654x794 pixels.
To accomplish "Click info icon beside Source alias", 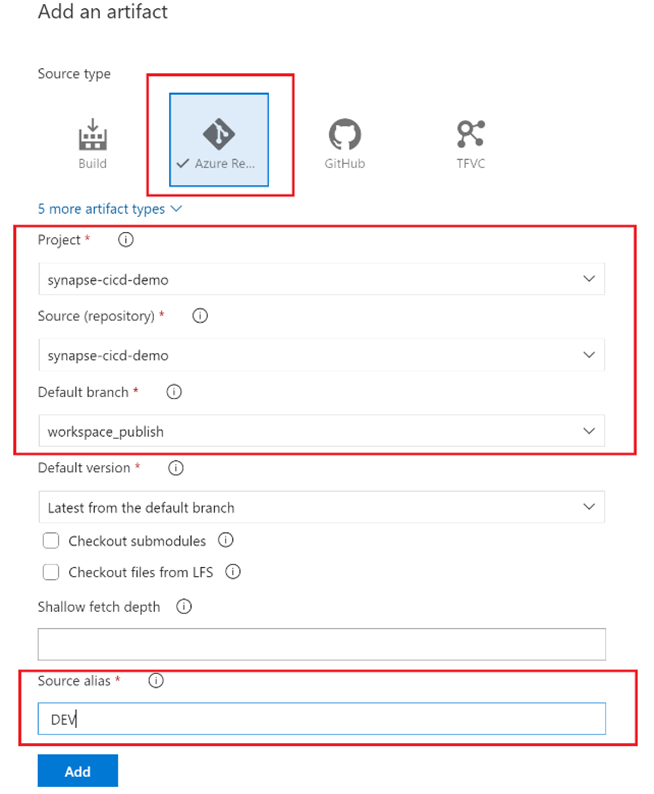I will (x=155, y=681).
